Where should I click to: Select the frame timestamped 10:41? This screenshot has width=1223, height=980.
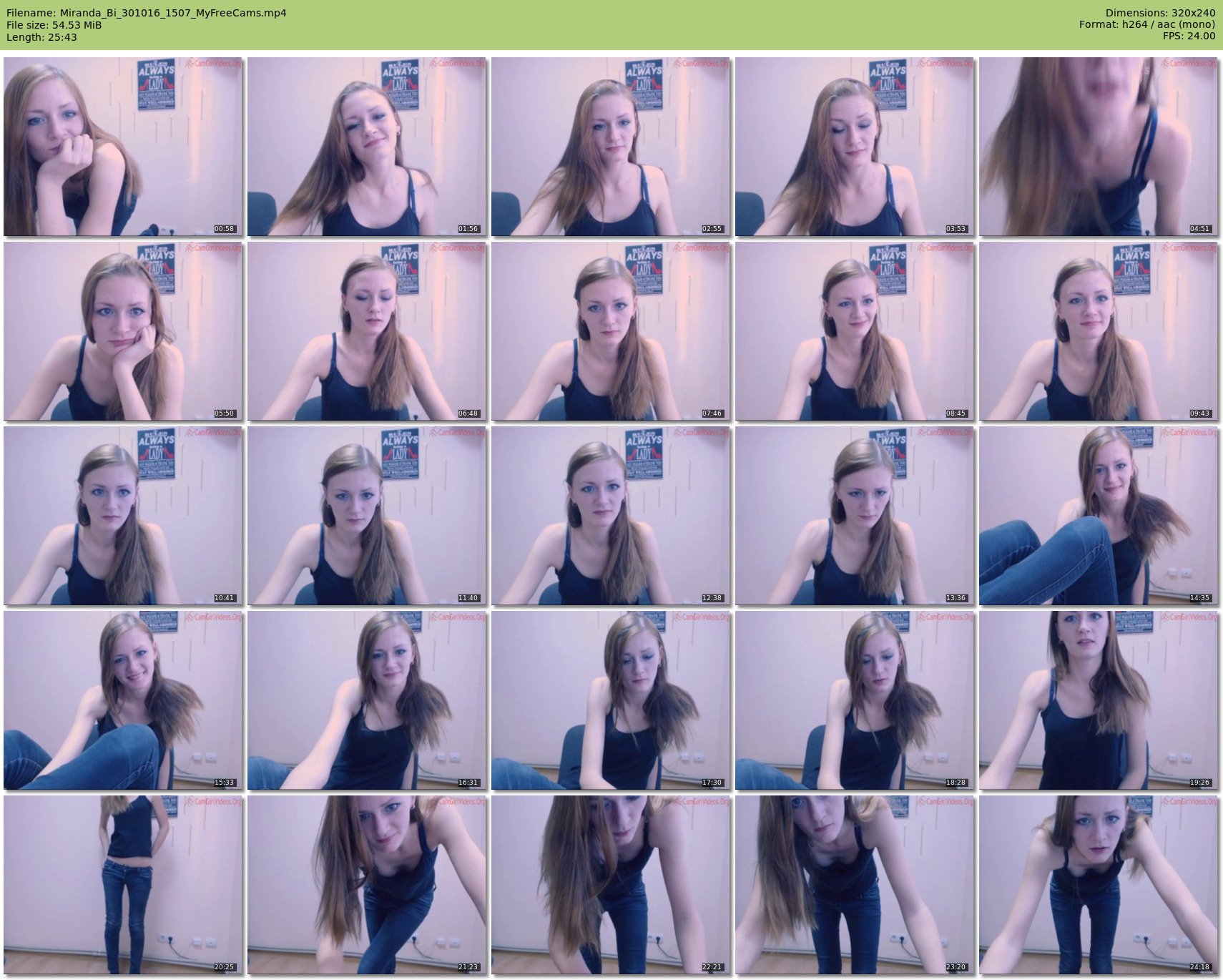[123, 516]
